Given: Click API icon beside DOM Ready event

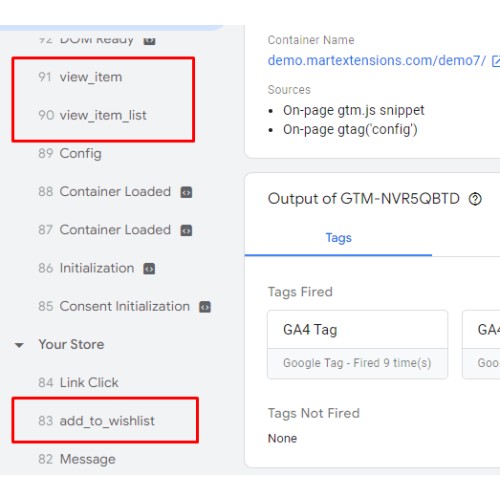Looking at the screenshot, I should click(x=149, y=41).
